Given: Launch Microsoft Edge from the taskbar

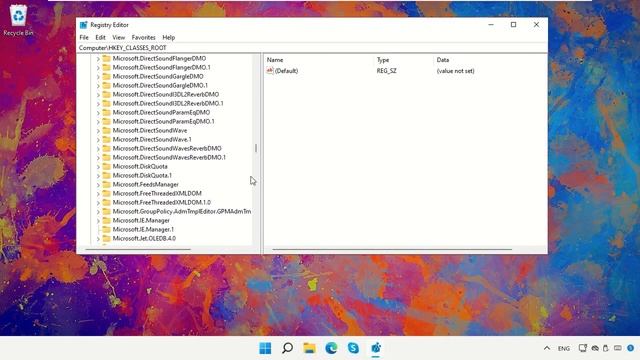Looking at the screenshot, I should 331,348.
